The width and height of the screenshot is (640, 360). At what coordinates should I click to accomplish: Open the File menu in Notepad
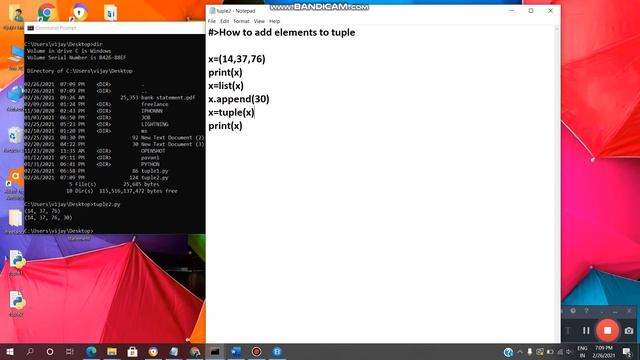(211, 21)
